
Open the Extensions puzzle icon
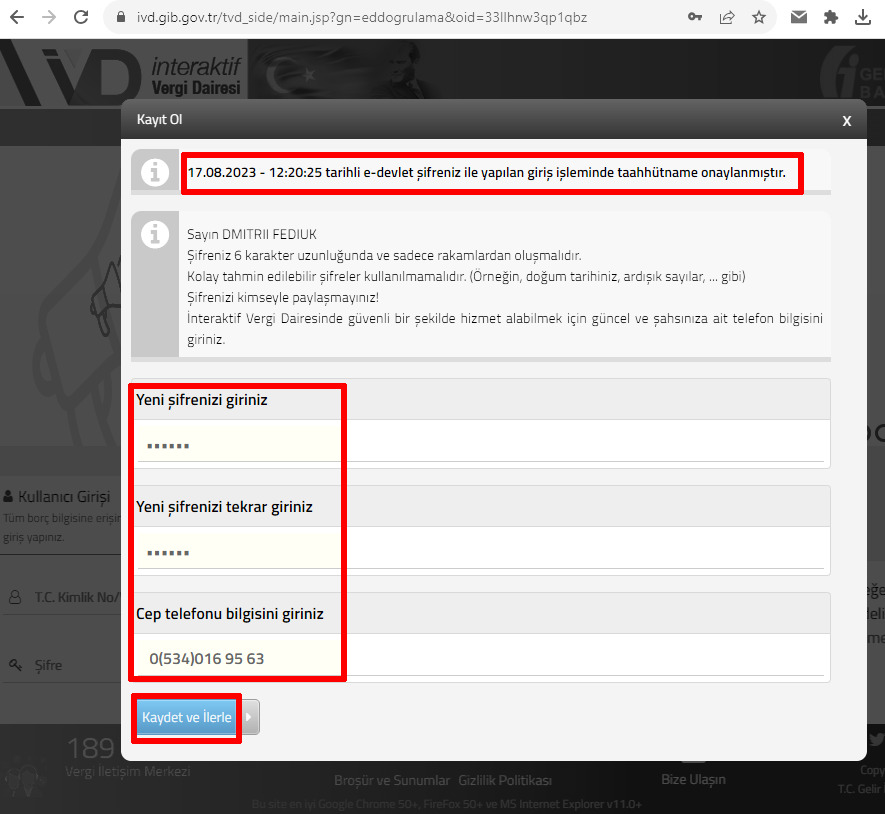[x=830, y=17]
